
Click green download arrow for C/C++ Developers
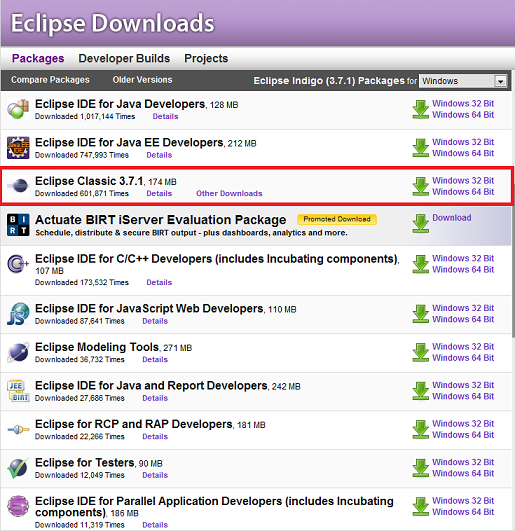(x=421, y=264)
